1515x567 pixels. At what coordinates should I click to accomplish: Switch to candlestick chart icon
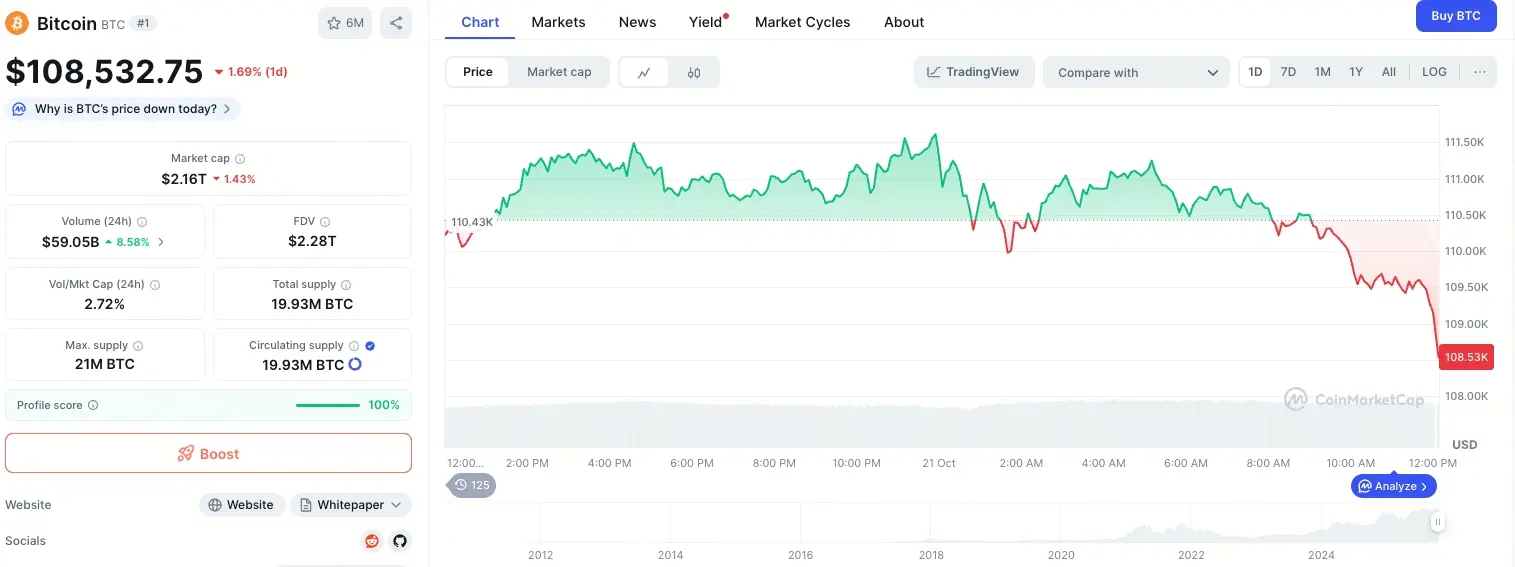[x=694, y=72]
